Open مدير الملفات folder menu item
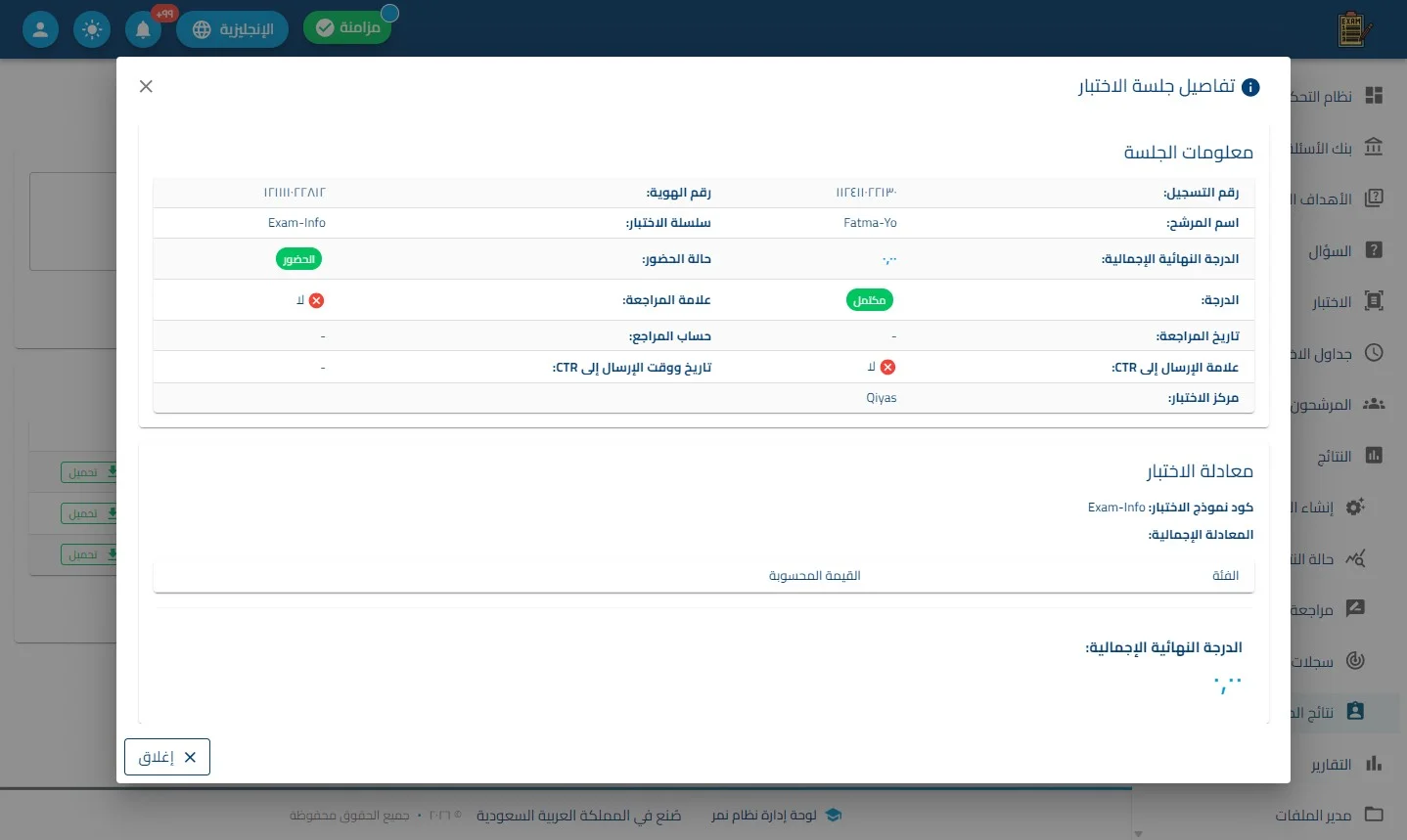The image size is (1407, 840). click(1329, 815)
